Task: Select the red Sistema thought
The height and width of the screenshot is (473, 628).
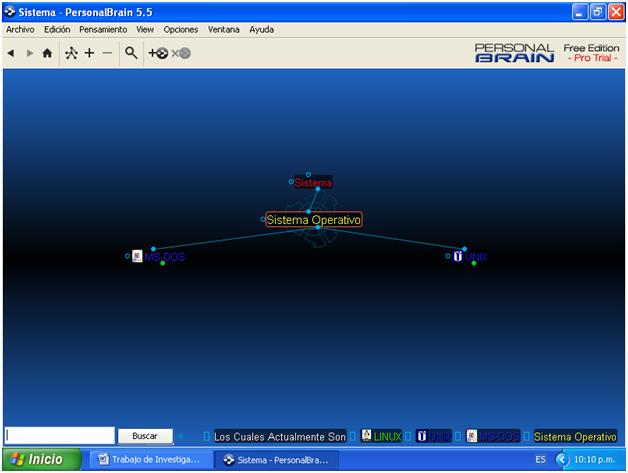Action: coord(313,183)
